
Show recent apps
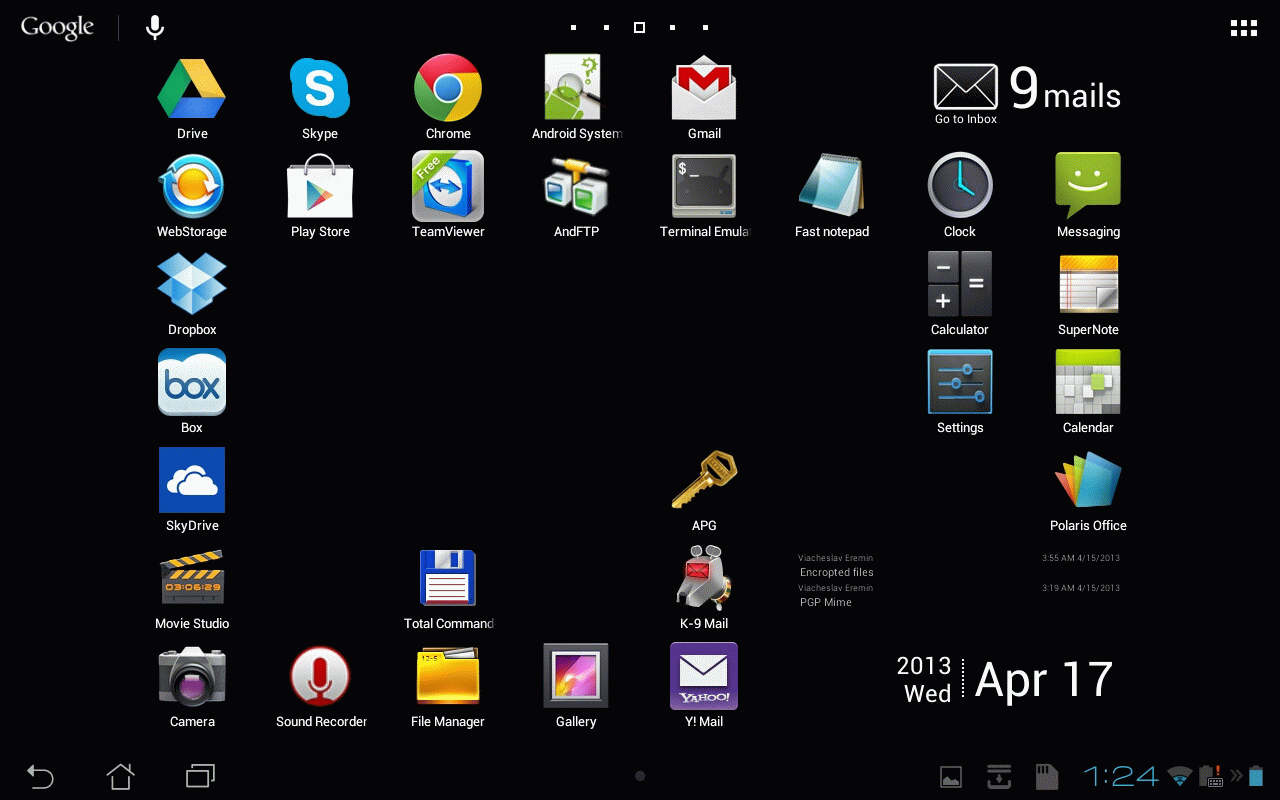[200, 775]
